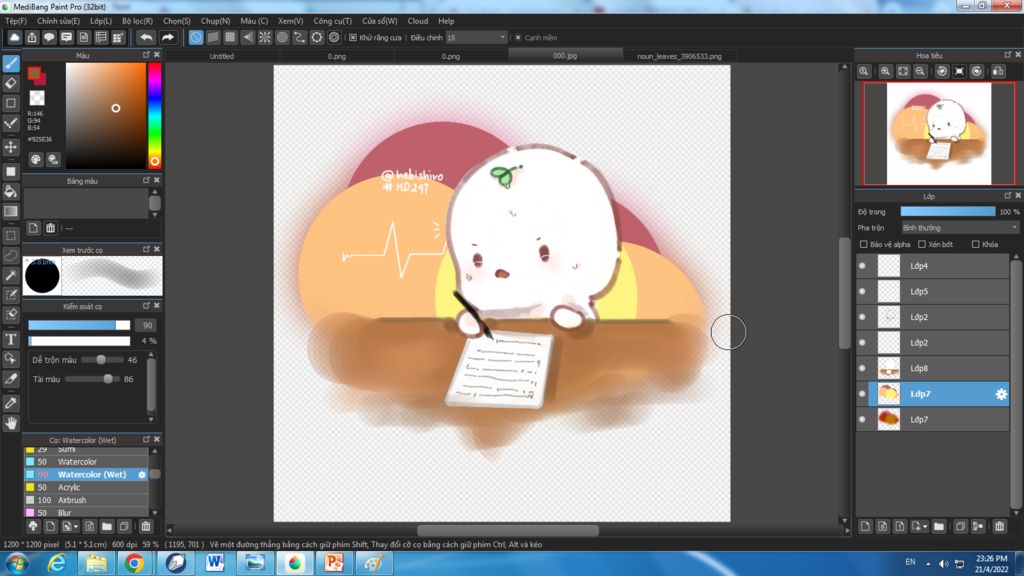This screenshot has height=576, width=1024.
Task: Click the Redo arrow in toolbar
Action: click(168, 37)
